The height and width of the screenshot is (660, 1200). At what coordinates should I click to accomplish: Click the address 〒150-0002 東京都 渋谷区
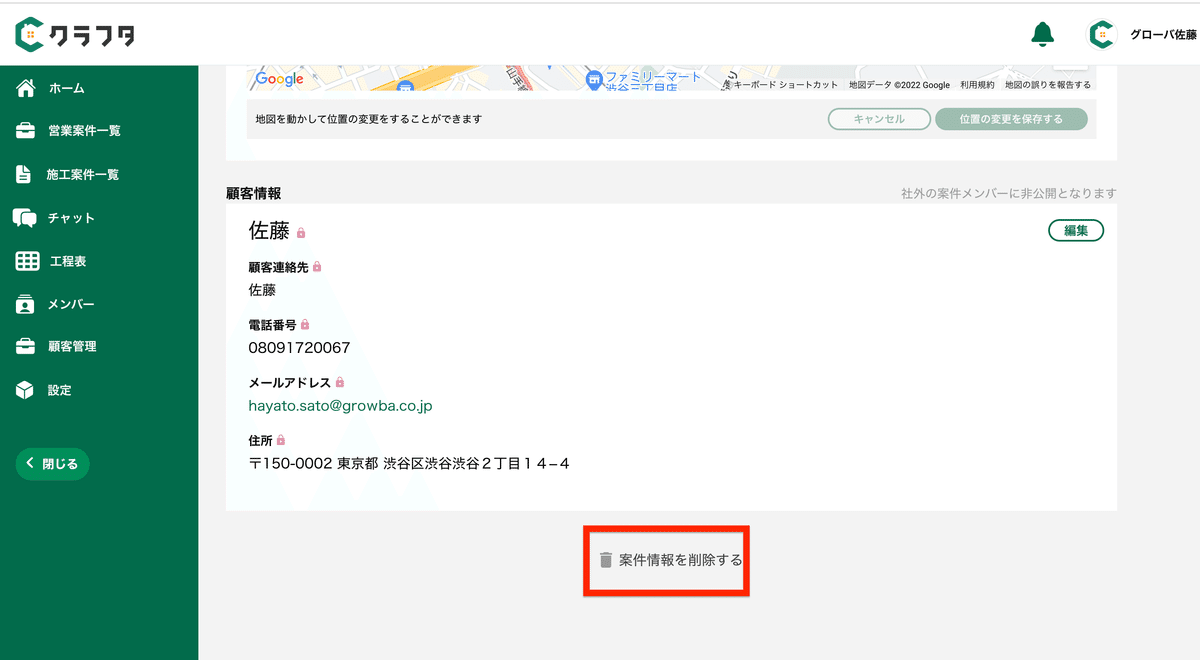(x=409, y=463)
